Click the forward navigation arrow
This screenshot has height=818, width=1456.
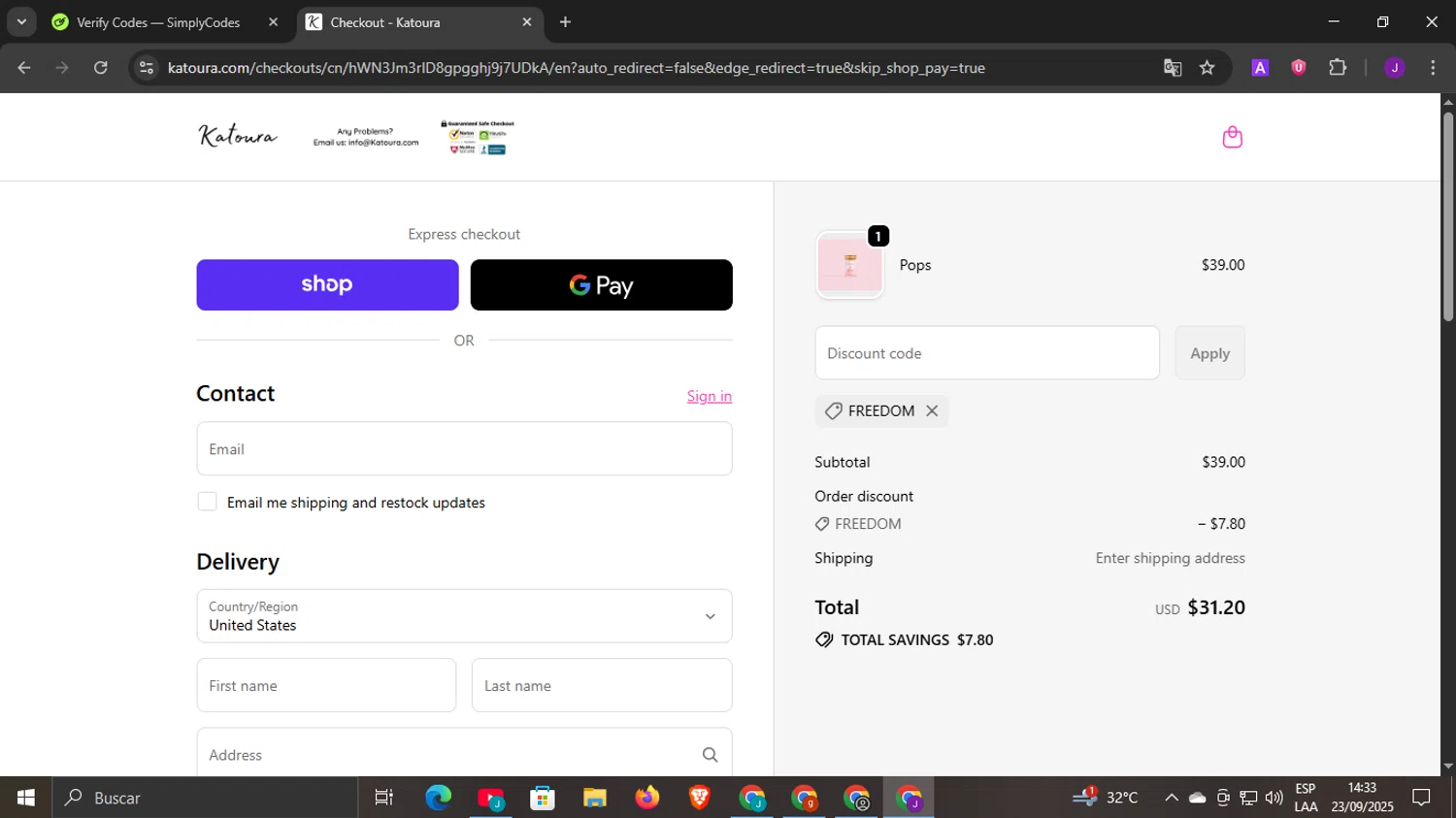point(62,68)
